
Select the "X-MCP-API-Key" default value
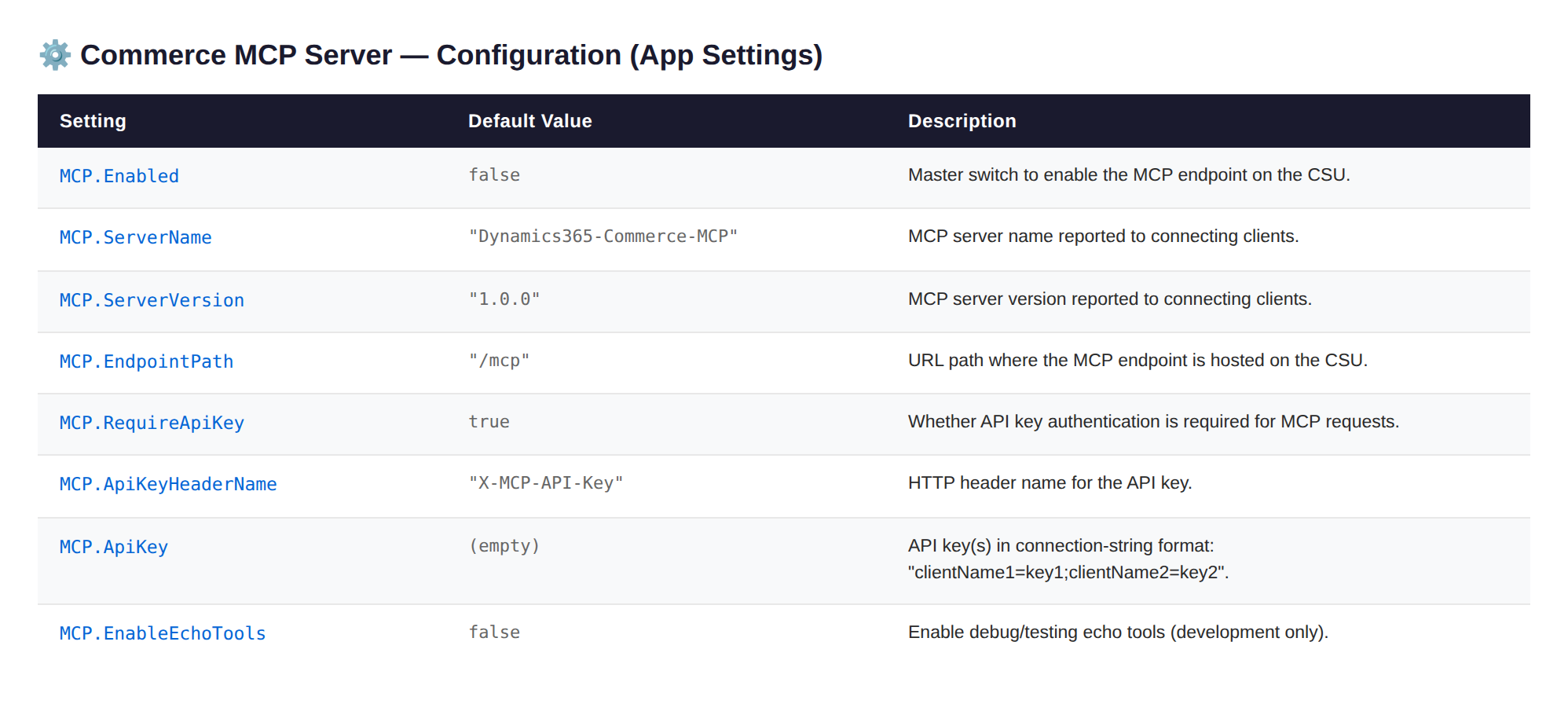tap(546, 483)
